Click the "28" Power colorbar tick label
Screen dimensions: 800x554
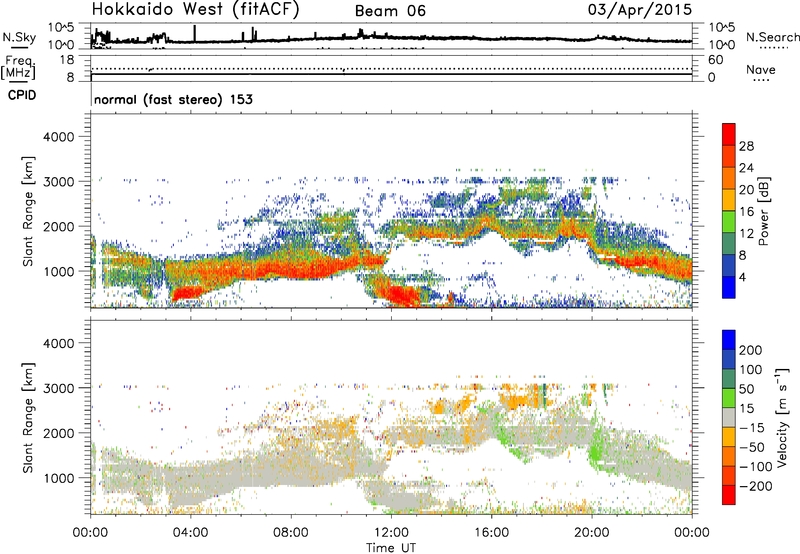[x=746, y=146]
